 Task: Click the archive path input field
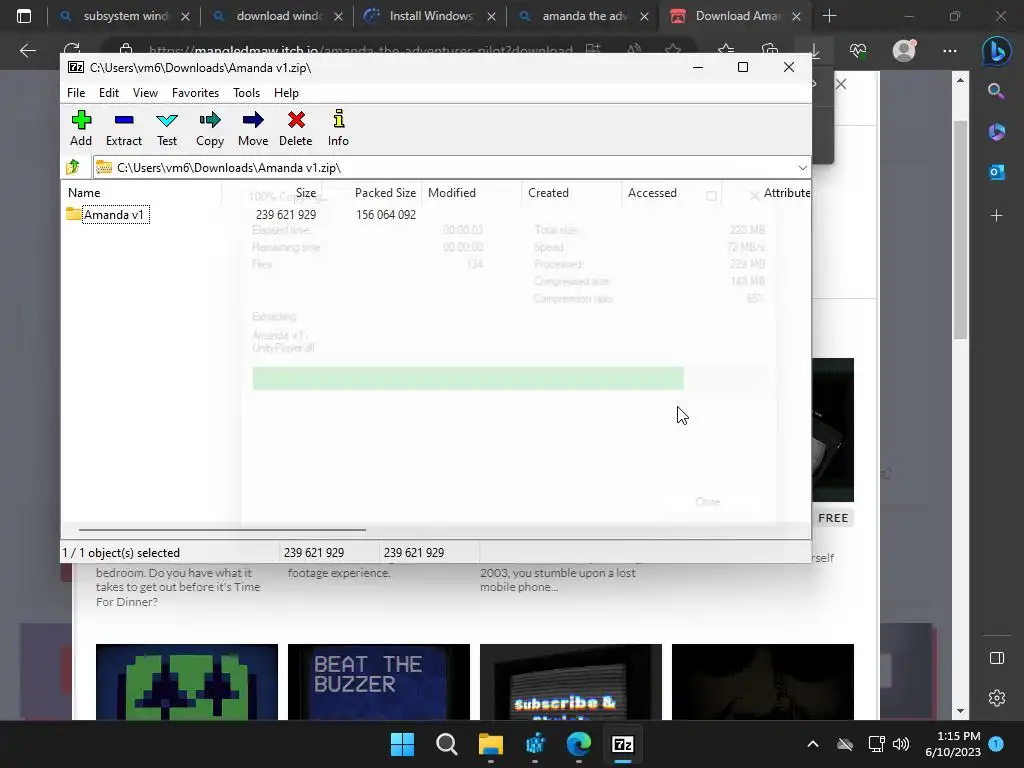(444, 168)
